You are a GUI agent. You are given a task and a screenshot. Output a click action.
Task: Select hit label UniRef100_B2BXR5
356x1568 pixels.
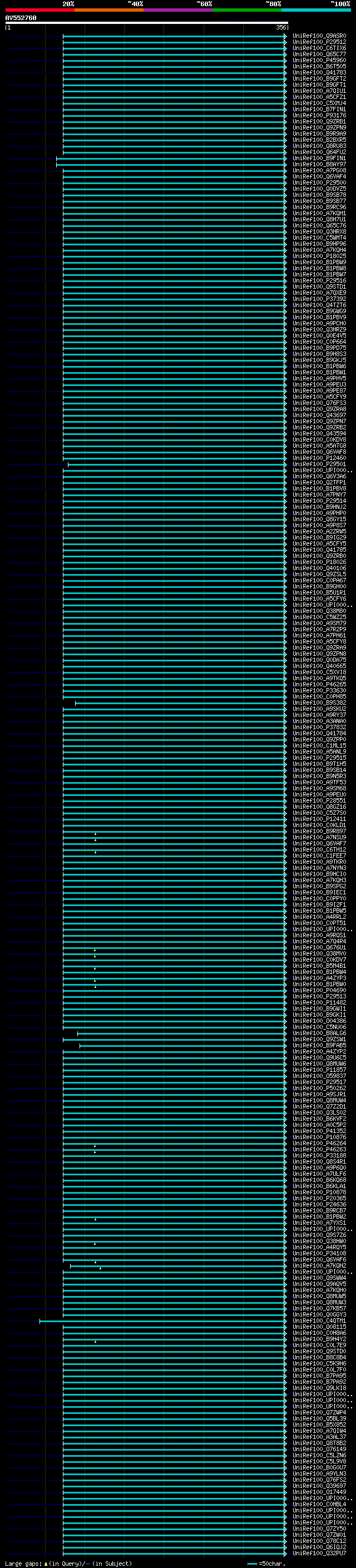click(x=319, y=140)
